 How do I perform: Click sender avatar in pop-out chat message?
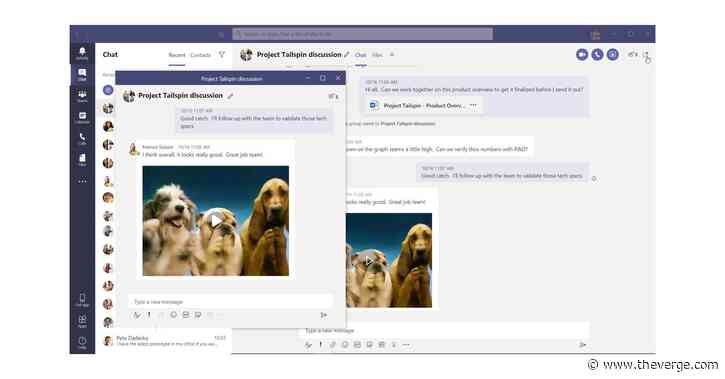134,149
